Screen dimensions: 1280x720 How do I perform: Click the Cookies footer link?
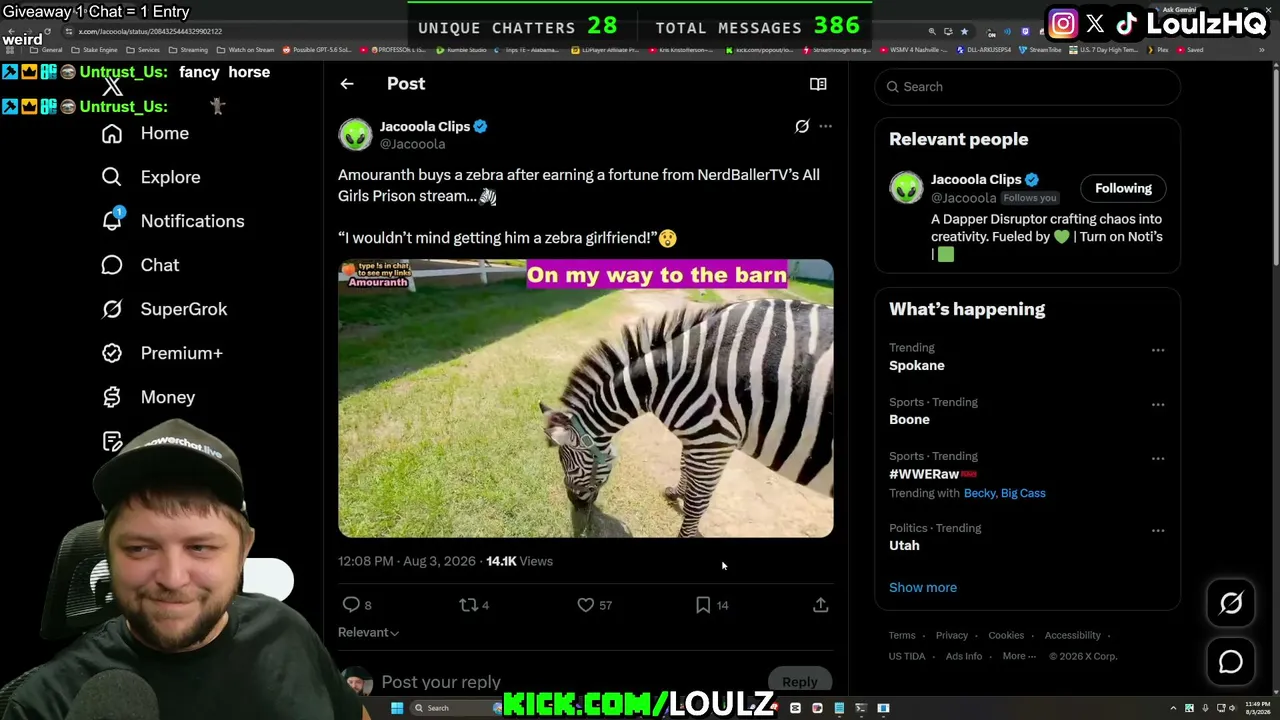click(1006, 635)
